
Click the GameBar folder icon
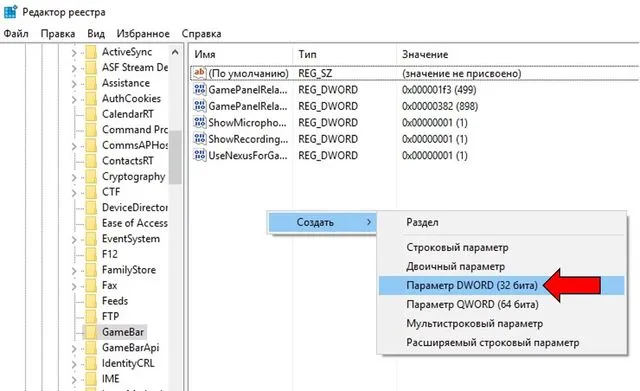[x=91, y=332]
